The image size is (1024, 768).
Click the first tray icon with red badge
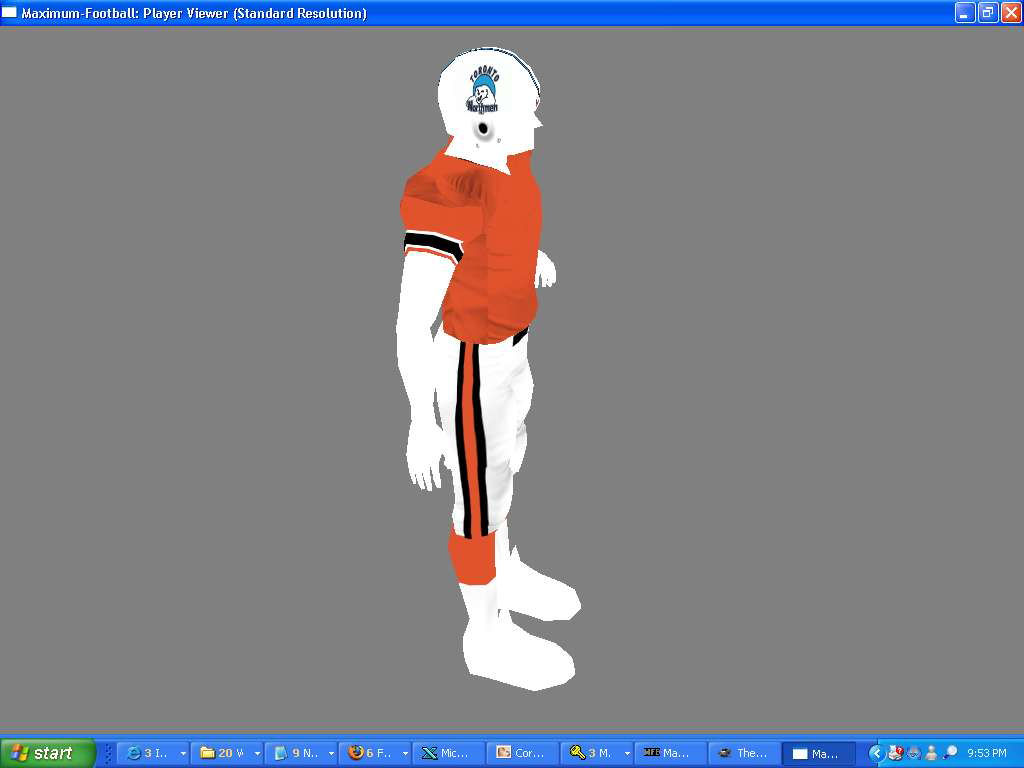(x=895, y=753)
